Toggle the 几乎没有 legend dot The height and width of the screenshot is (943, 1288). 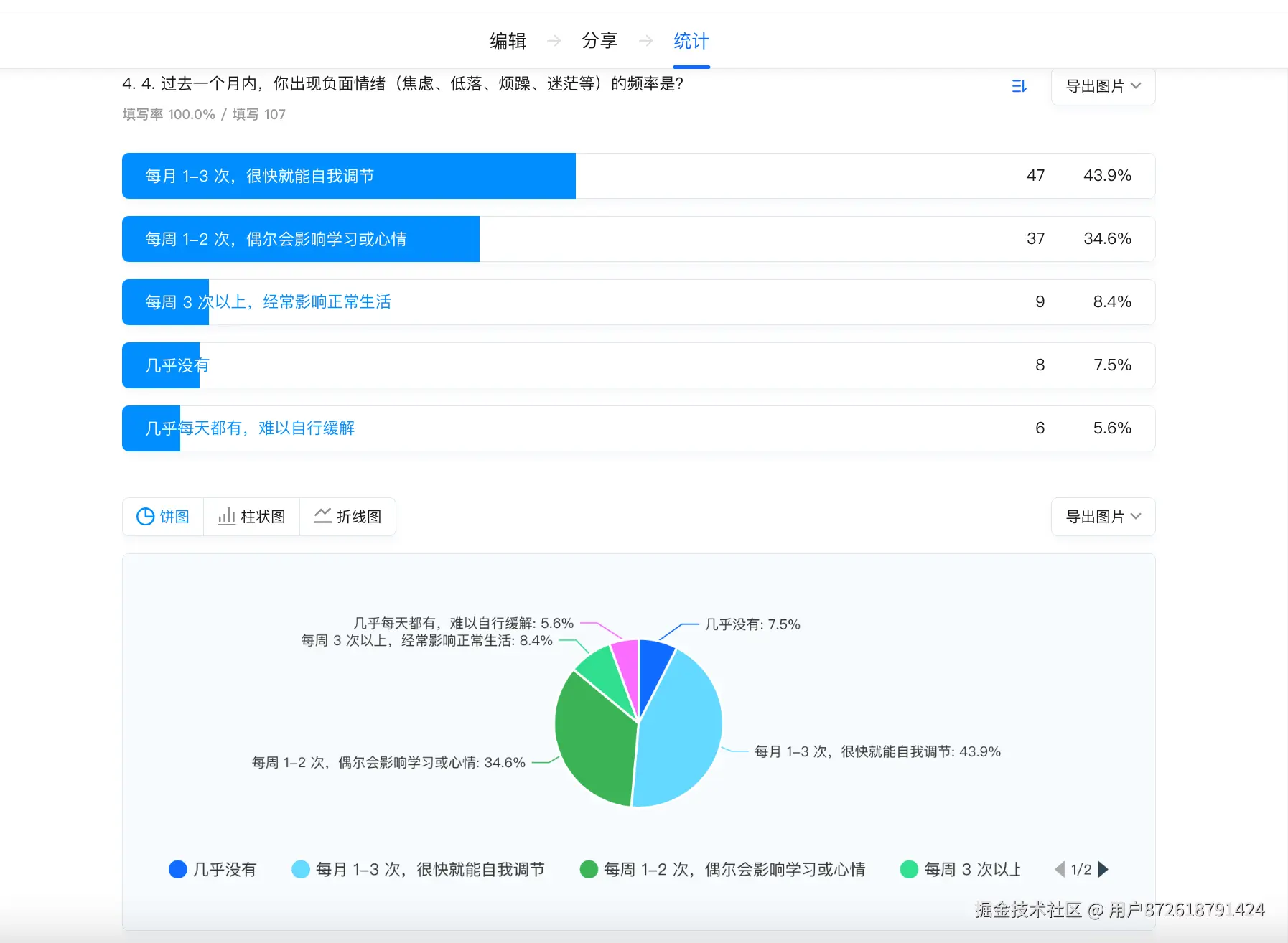pyautogui.click(x=177, y=870)
